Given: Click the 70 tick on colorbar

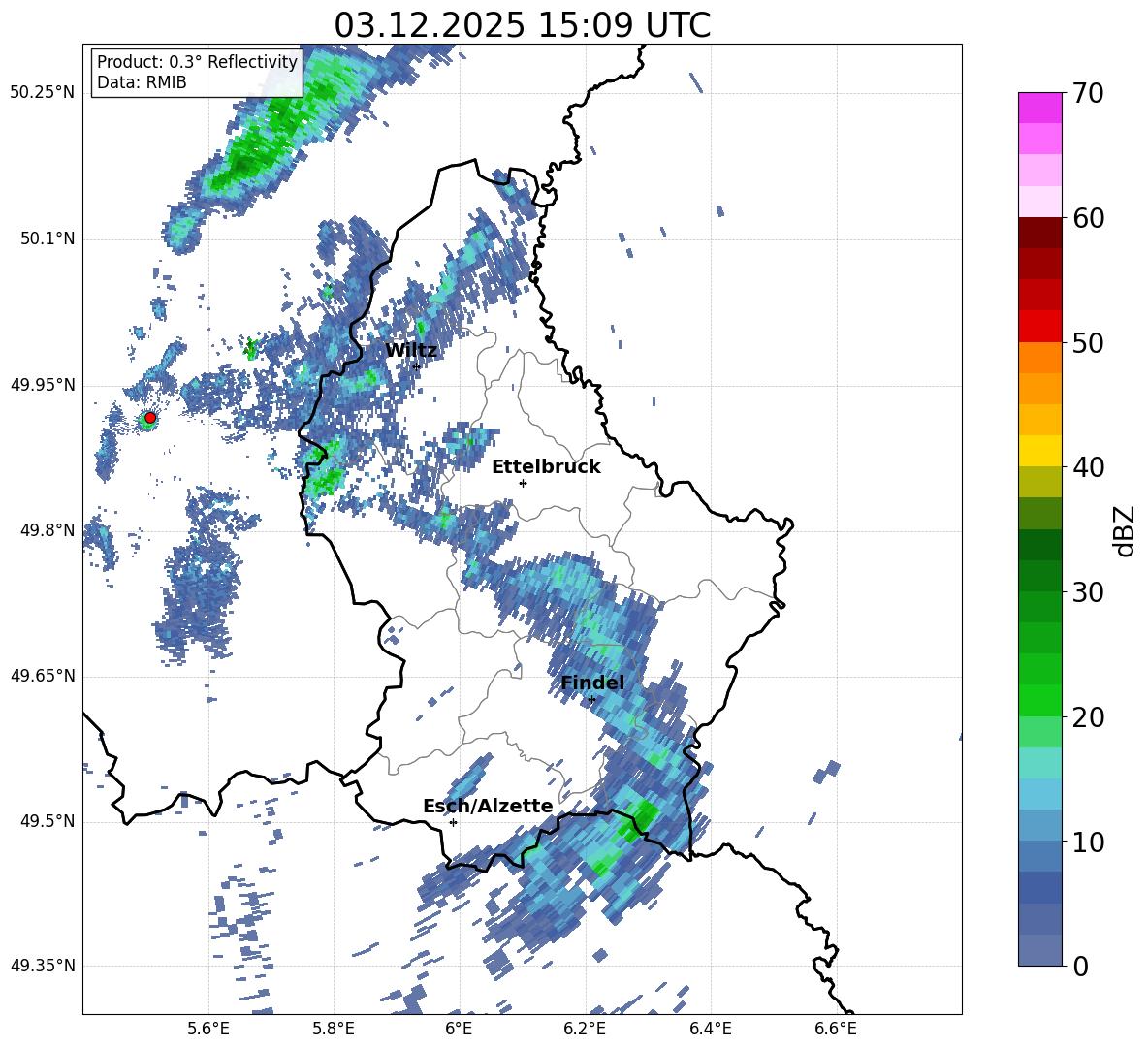Looking at the screenshot, I should click(x=1088, y=94).
